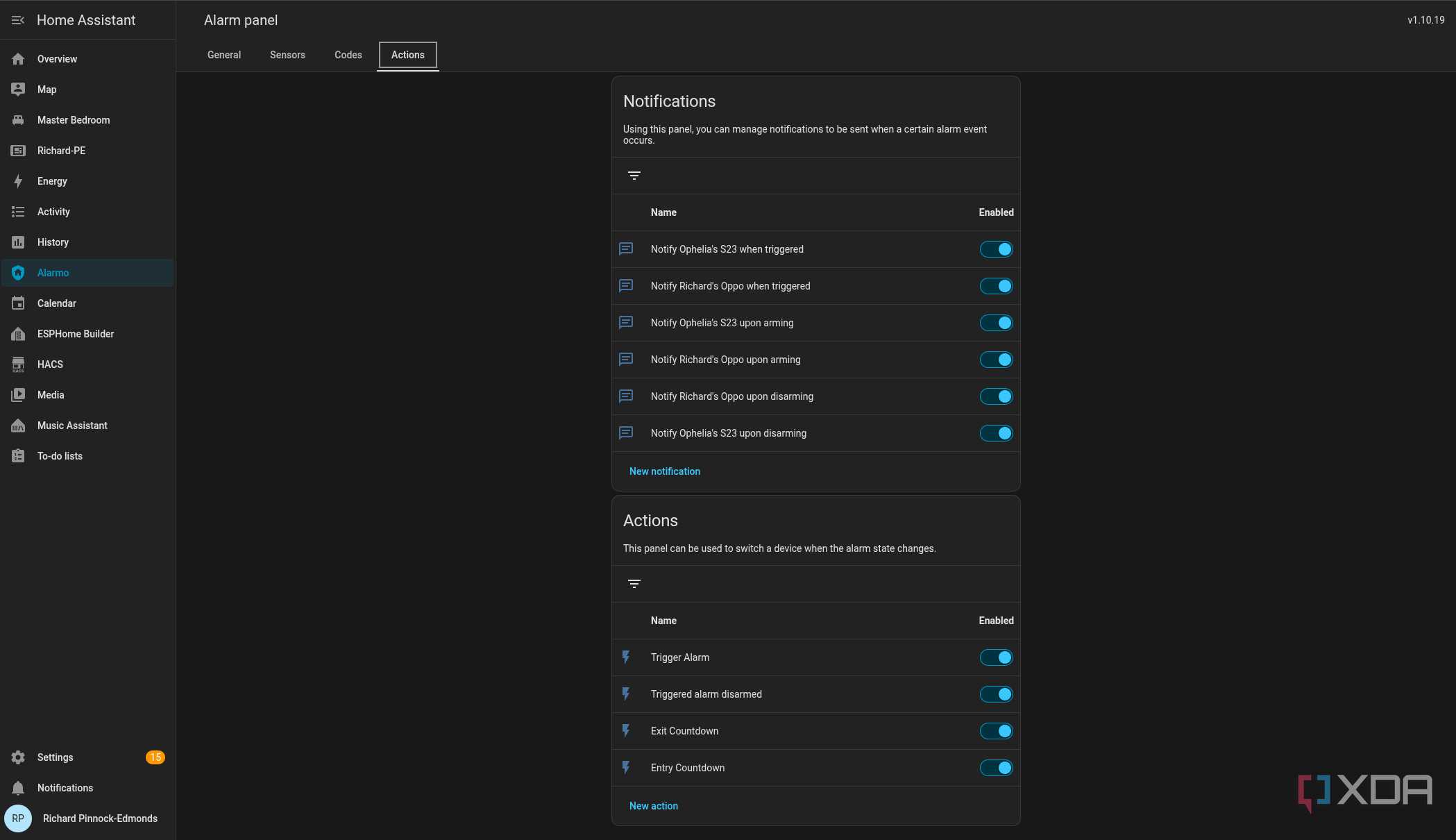Toggle the Exit Countdown action
The height and width of the screenshot is (840, 1456).
(x=996, y=731)
